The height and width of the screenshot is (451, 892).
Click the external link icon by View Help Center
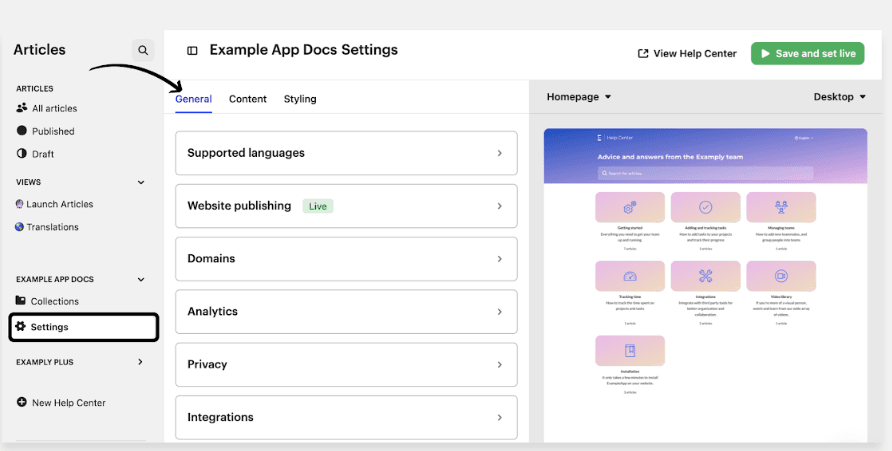point(643,53)
